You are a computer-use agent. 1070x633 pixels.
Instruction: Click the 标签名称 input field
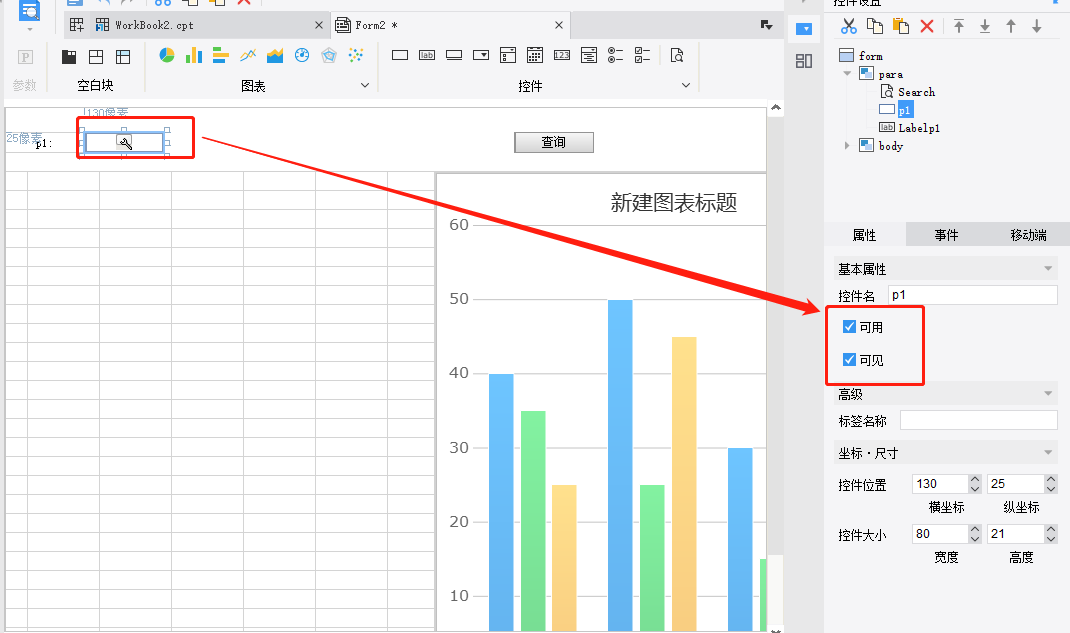[977, 421]
